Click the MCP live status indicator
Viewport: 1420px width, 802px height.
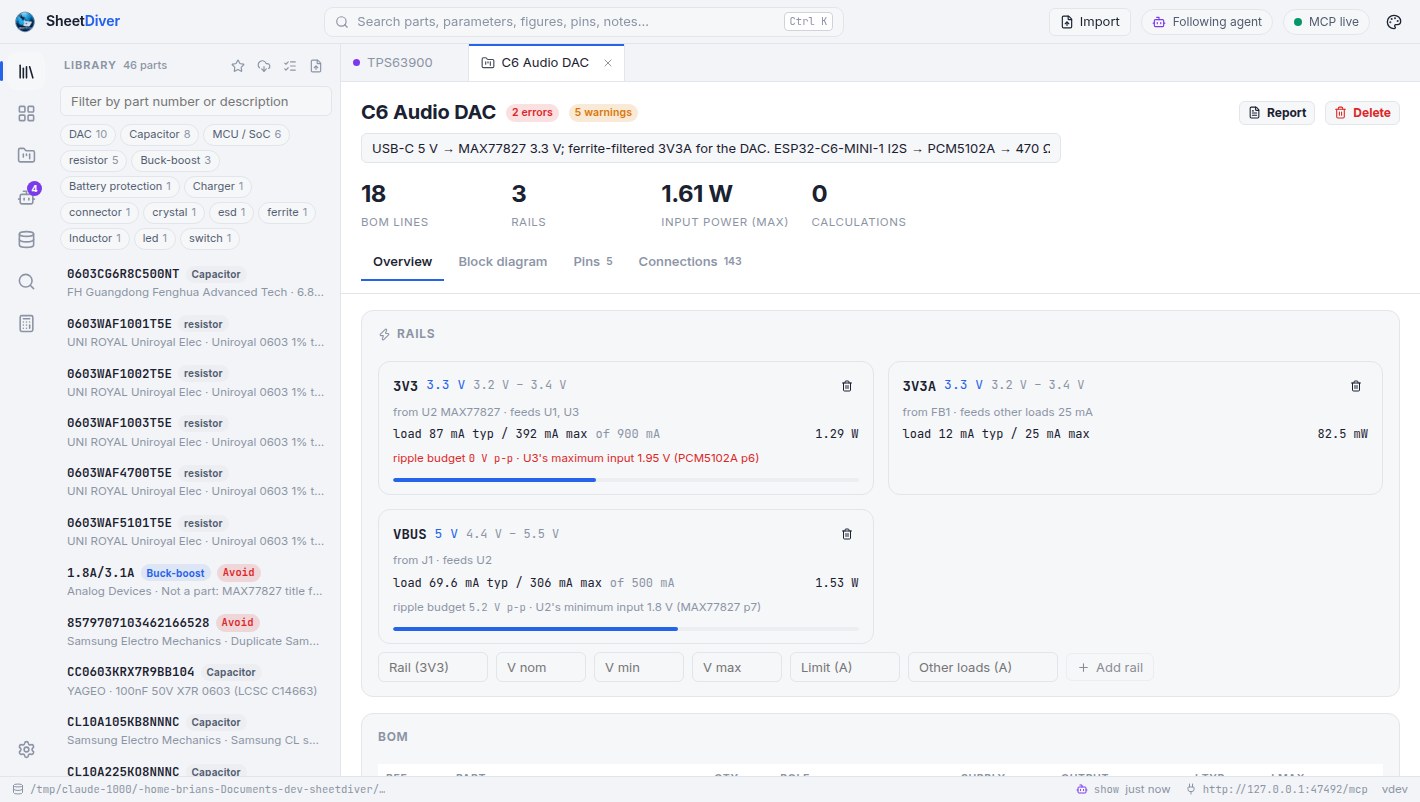[1326, 22]
